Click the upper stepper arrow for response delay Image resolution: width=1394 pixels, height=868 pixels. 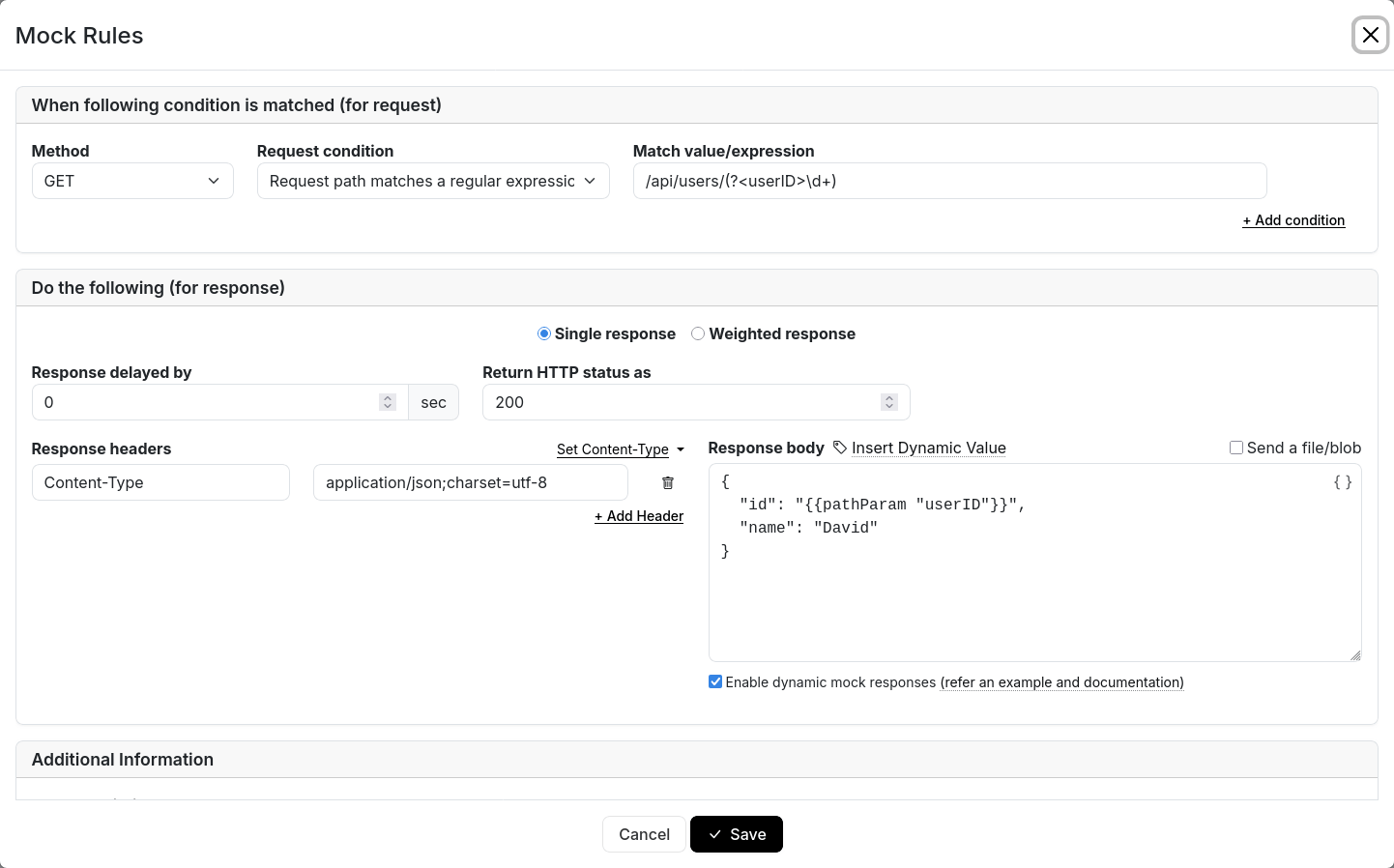coord(388,397)
